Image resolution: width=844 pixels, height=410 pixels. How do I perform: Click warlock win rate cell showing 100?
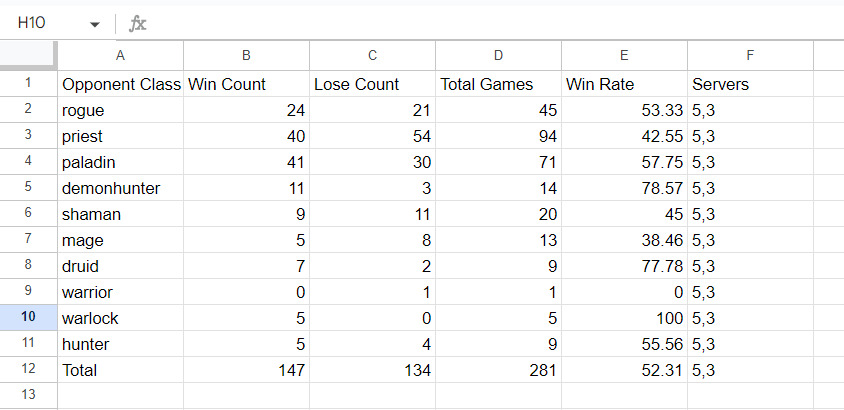coord(625,317)
